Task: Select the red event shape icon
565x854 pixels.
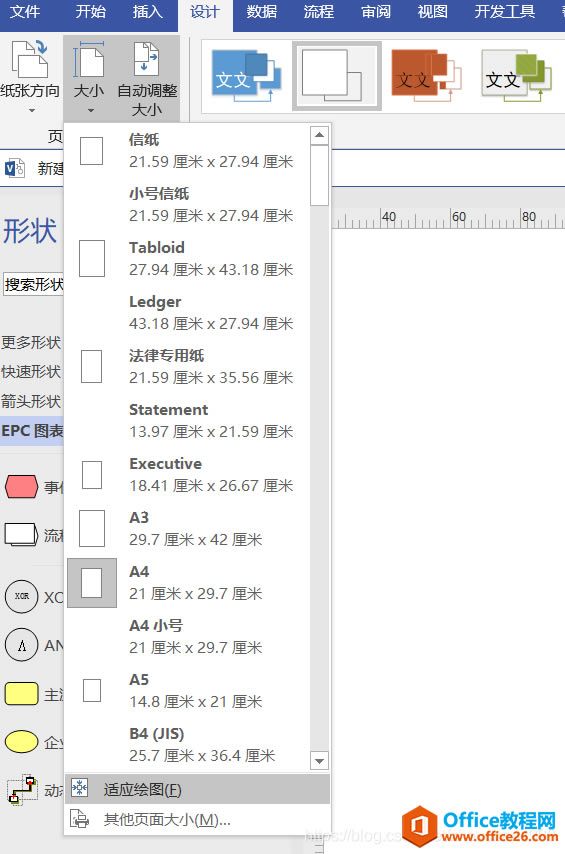Action: point(21,486)
